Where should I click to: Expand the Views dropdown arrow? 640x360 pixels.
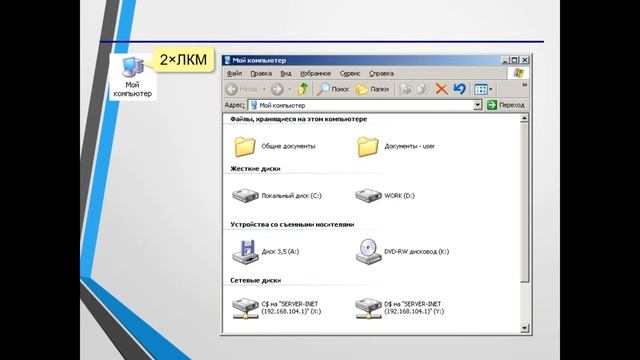pos(491,89)
